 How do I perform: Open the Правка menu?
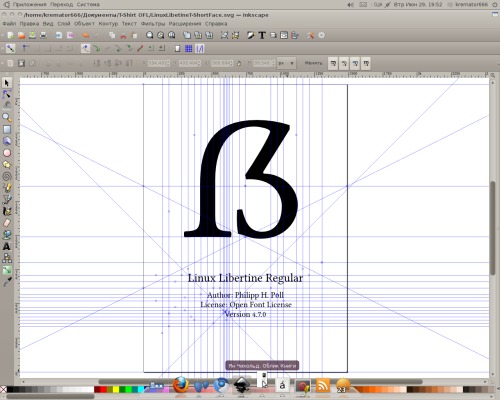point(29,24)
